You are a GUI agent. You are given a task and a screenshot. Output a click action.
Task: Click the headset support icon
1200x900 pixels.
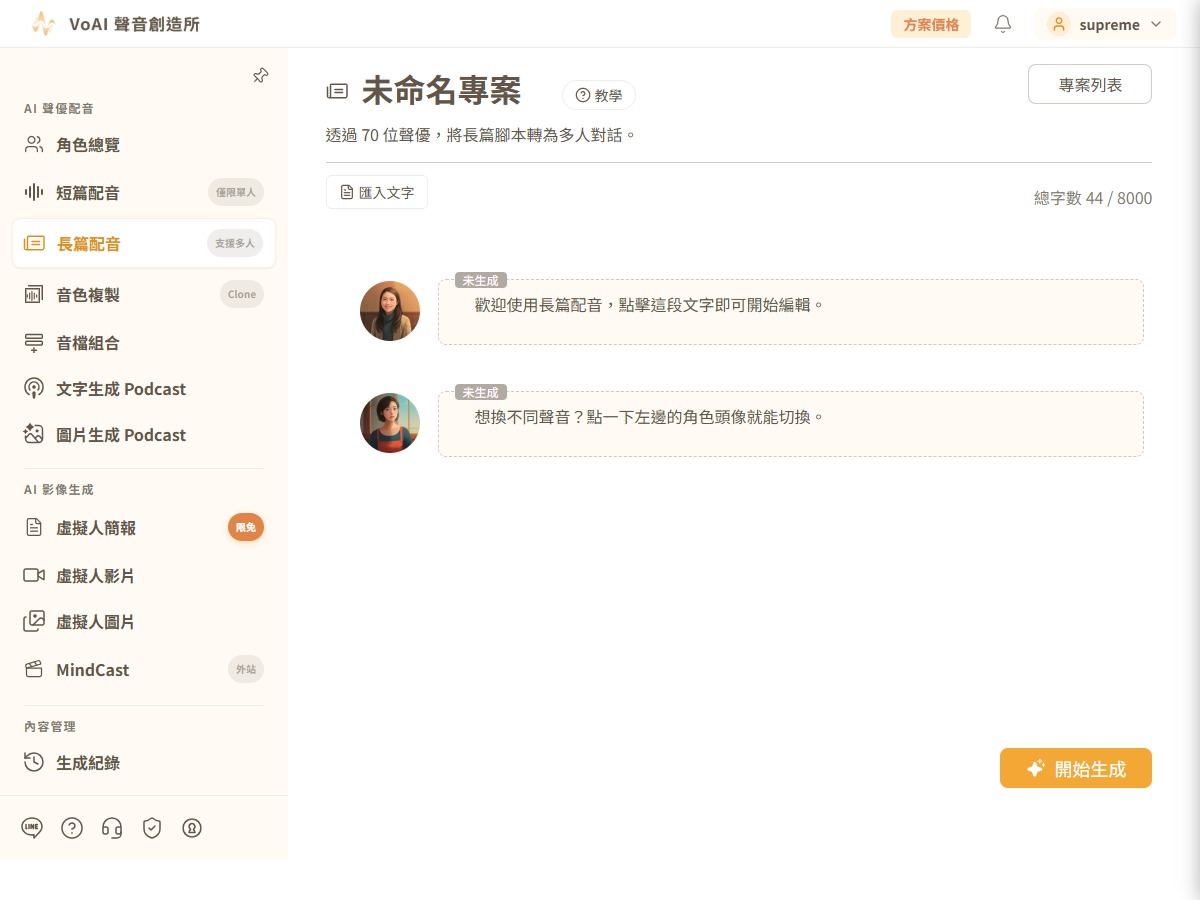112,828
